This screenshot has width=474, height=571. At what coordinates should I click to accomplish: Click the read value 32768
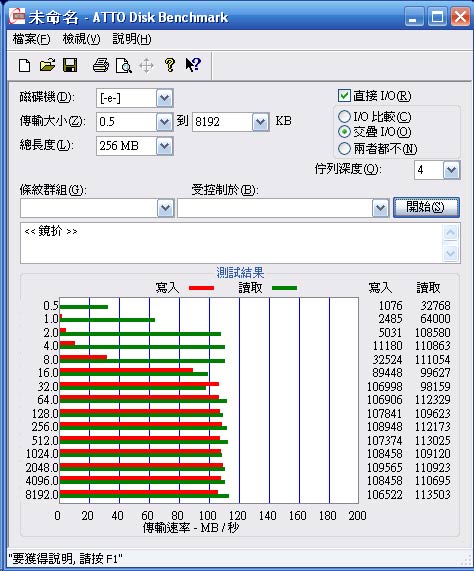point(435,306)
